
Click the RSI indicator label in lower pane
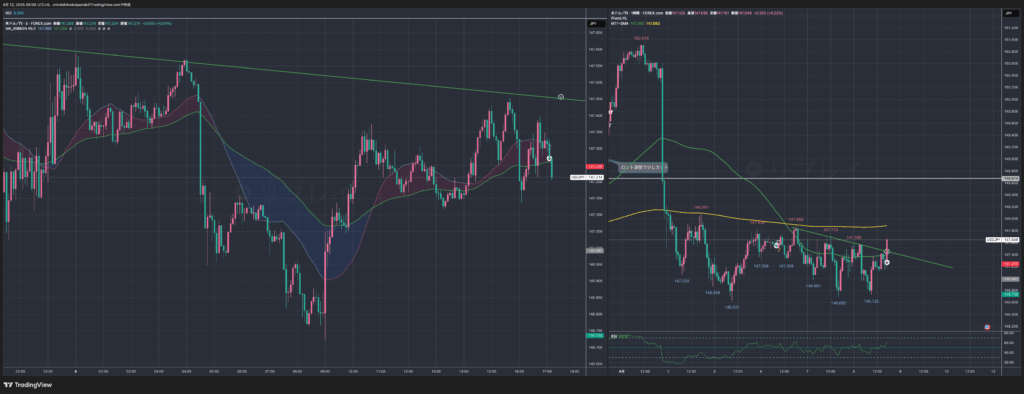coord(614,337)
